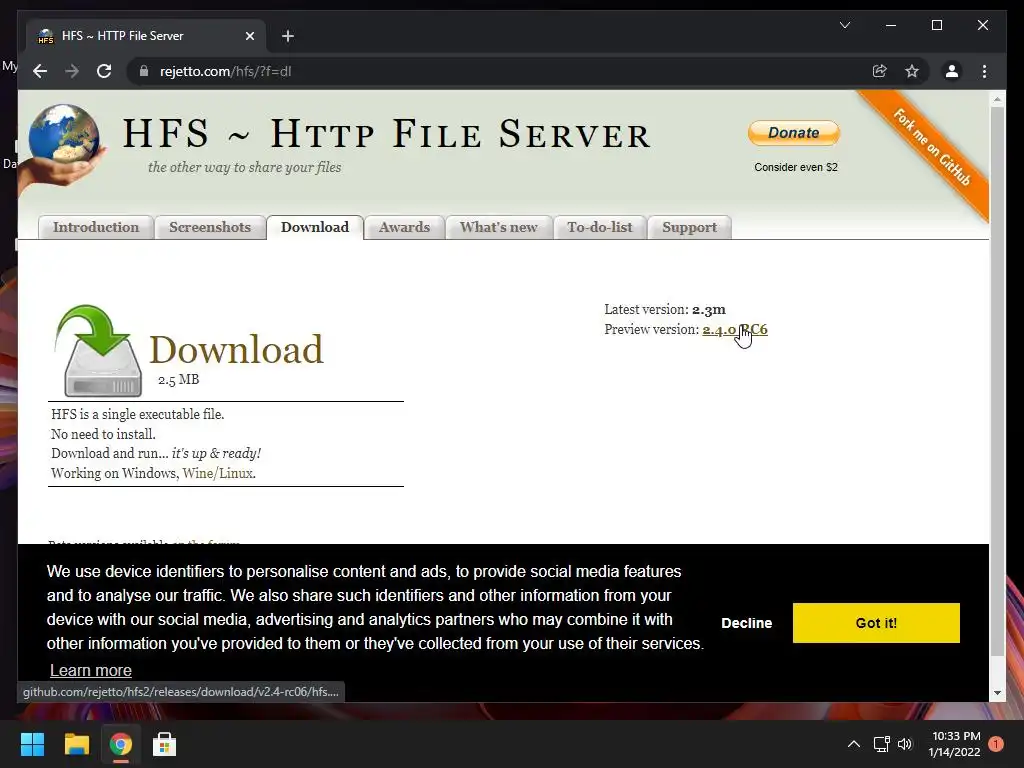Show hidden tray icons chevron

pos(853,744)
